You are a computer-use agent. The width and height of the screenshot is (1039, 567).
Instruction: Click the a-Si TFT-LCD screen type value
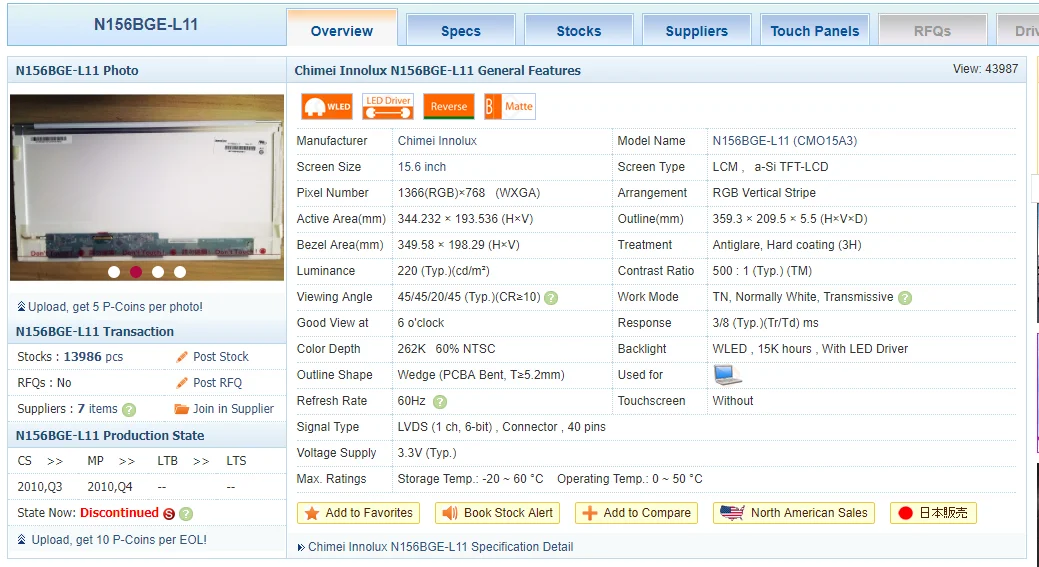[791, 167]
